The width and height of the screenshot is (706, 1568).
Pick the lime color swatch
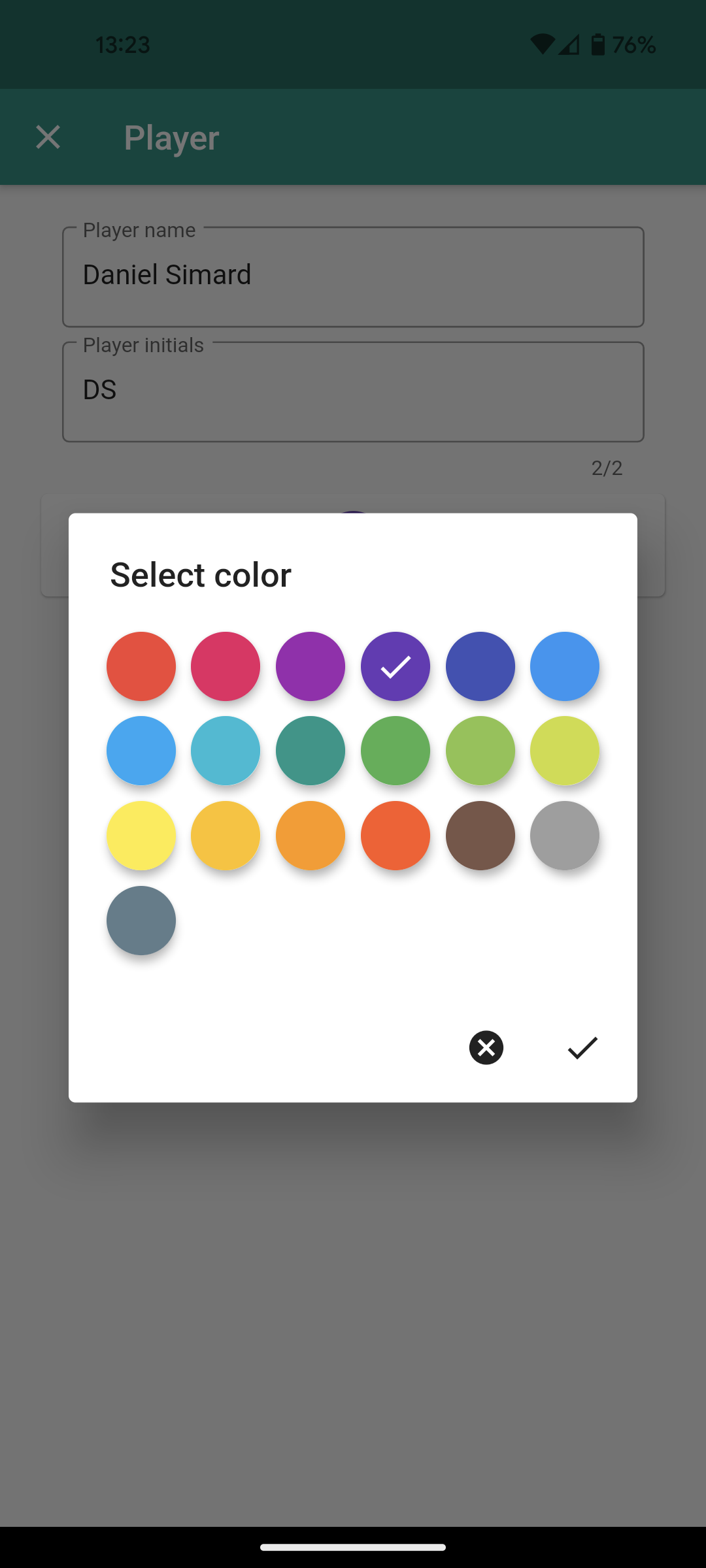pos(565,751)
